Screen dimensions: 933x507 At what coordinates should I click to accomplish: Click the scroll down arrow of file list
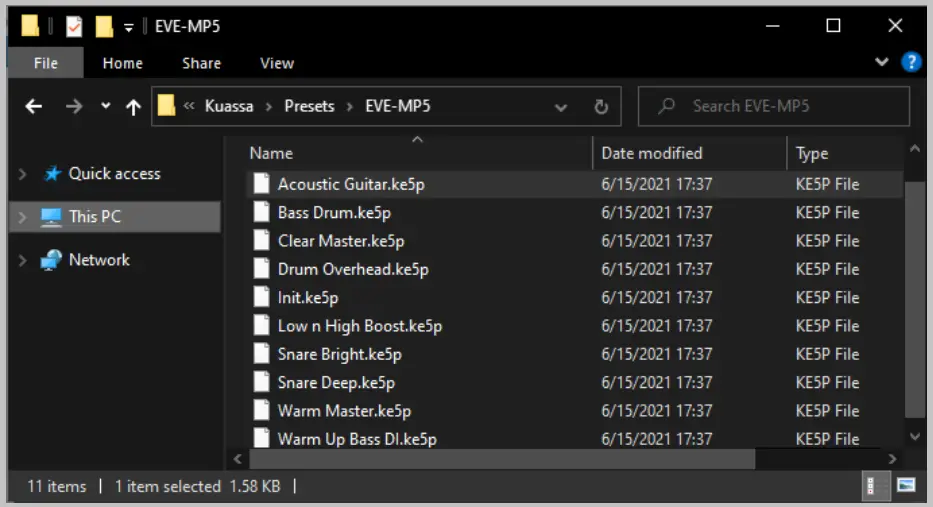[915, 437]
